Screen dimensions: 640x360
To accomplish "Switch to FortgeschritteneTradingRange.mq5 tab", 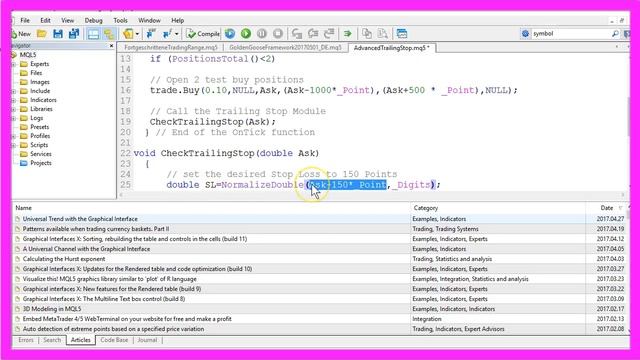I will [171, 48].
